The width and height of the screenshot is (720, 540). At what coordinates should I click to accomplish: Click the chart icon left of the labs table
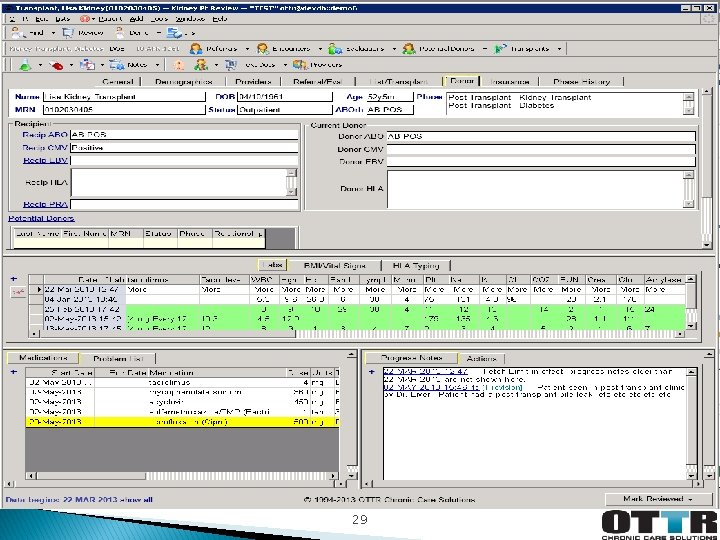17,292
